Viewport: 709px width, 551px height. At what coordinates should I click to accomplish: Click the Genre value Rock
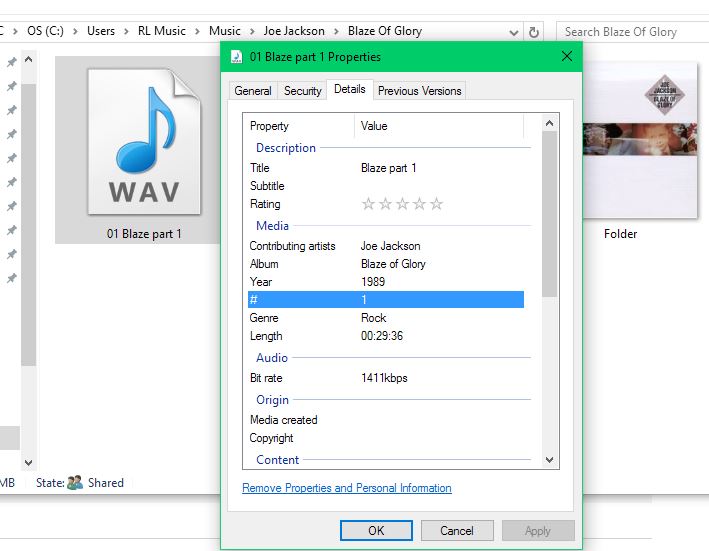373,318
